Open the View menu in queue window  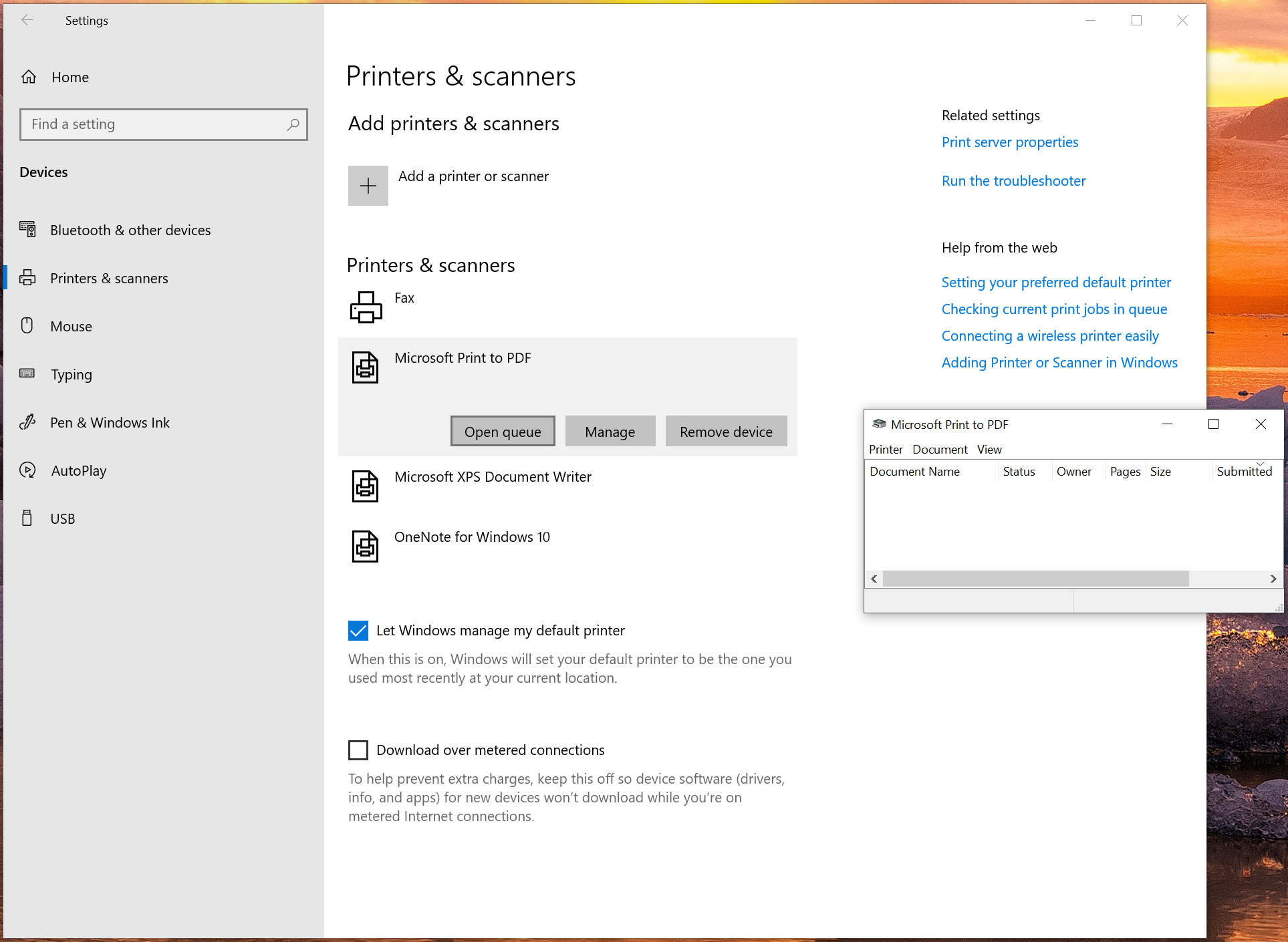[989, 450]
